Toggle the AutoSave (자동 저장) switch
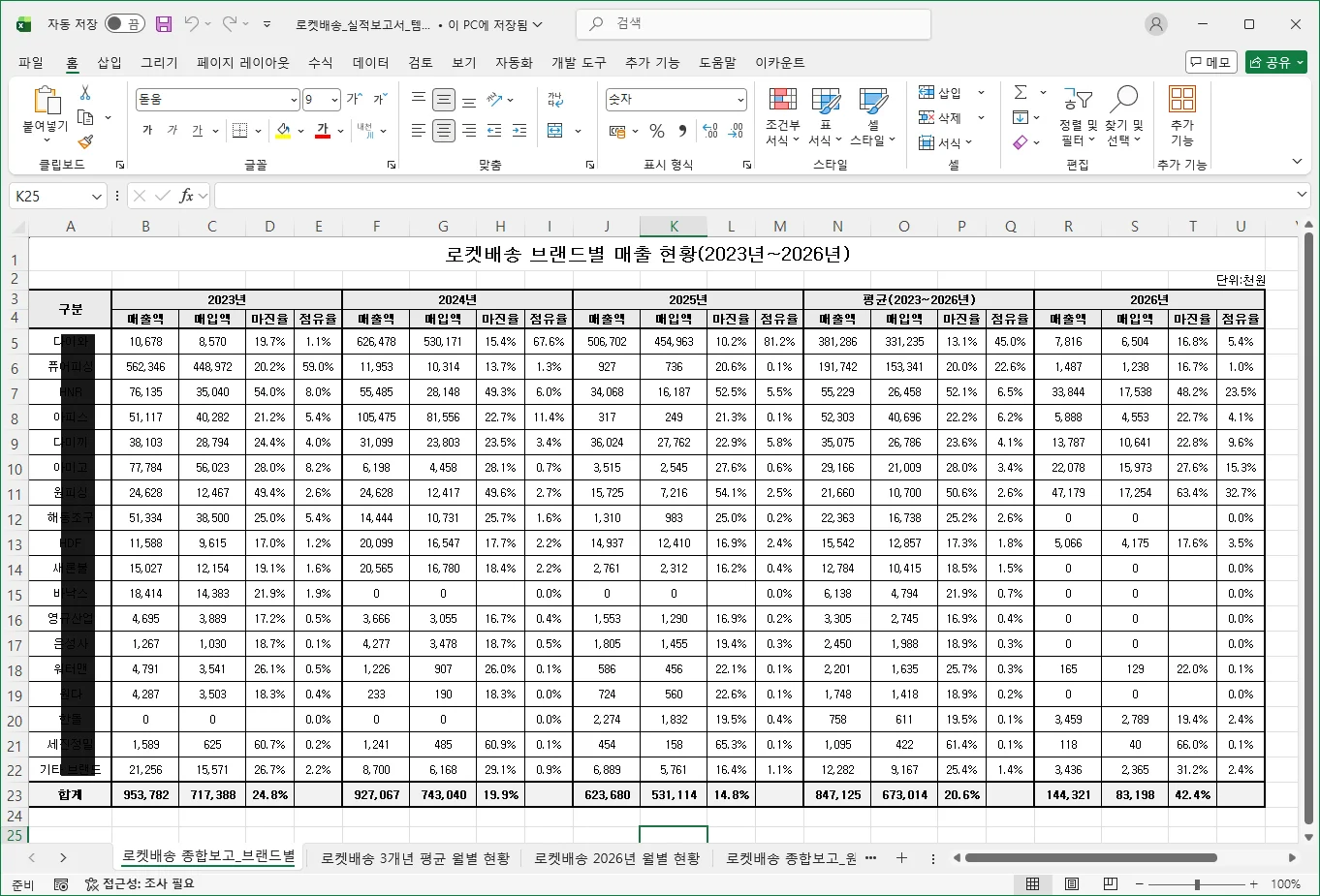1320x896 pixels. 125,24
